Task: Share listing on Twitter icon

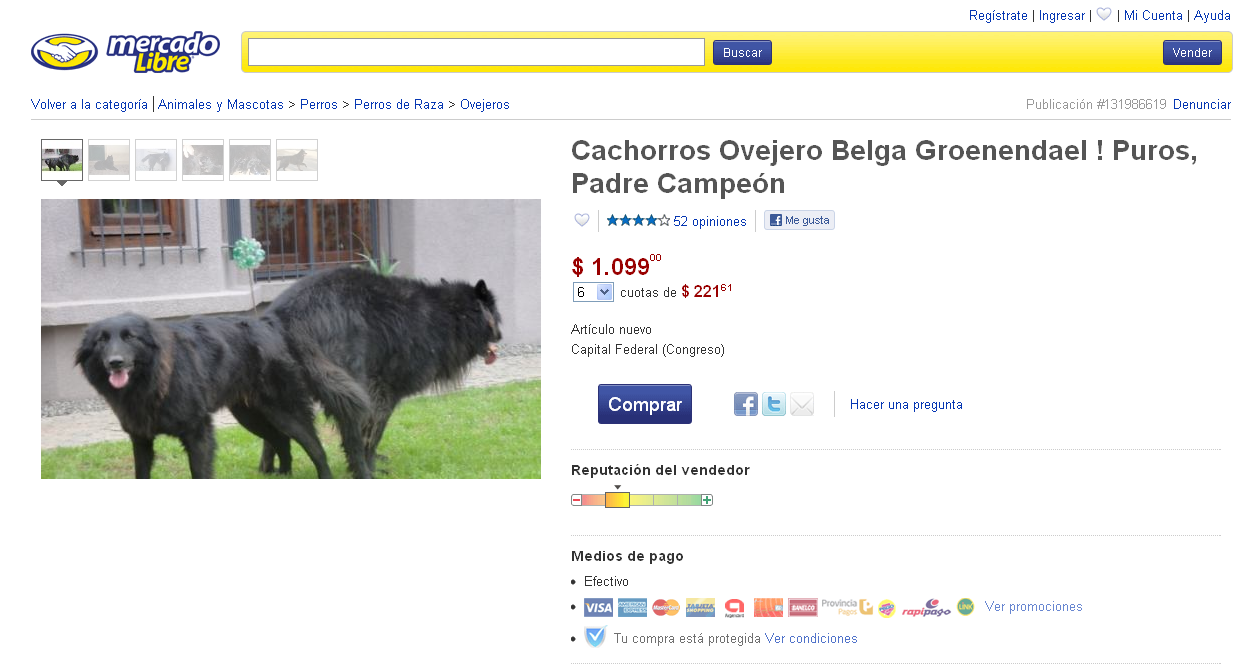Action: pos(774,404)
